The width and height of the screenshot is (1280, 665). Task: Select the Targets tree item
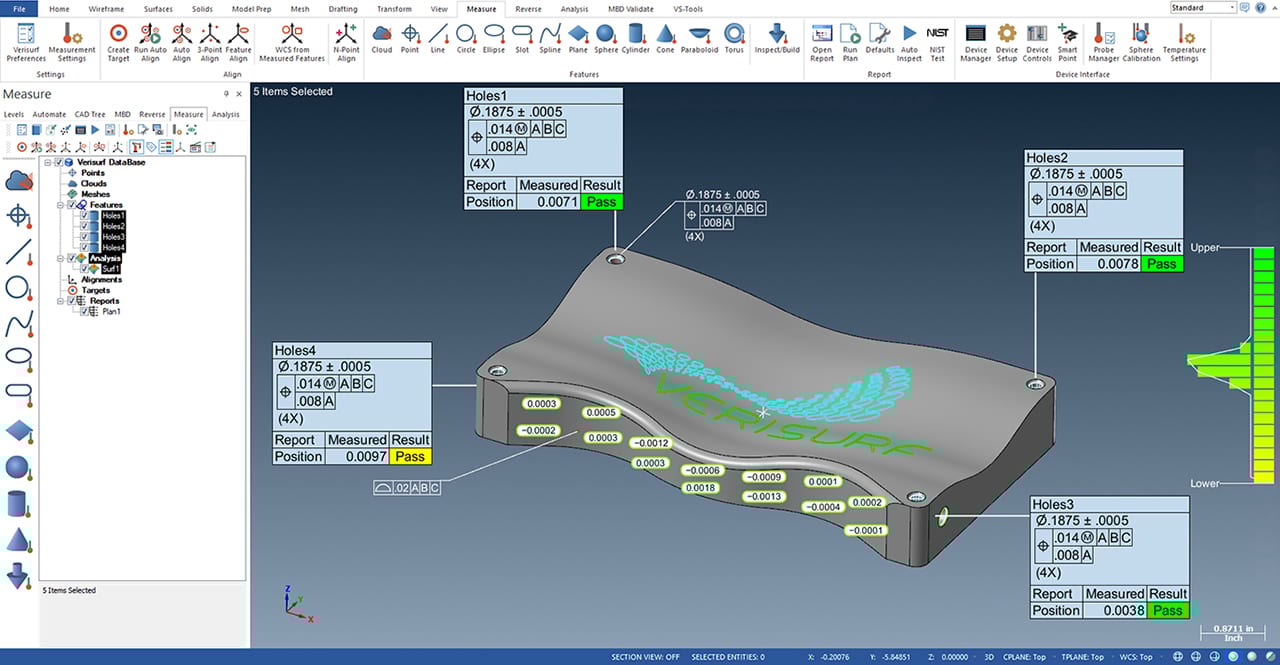(96, 290)
